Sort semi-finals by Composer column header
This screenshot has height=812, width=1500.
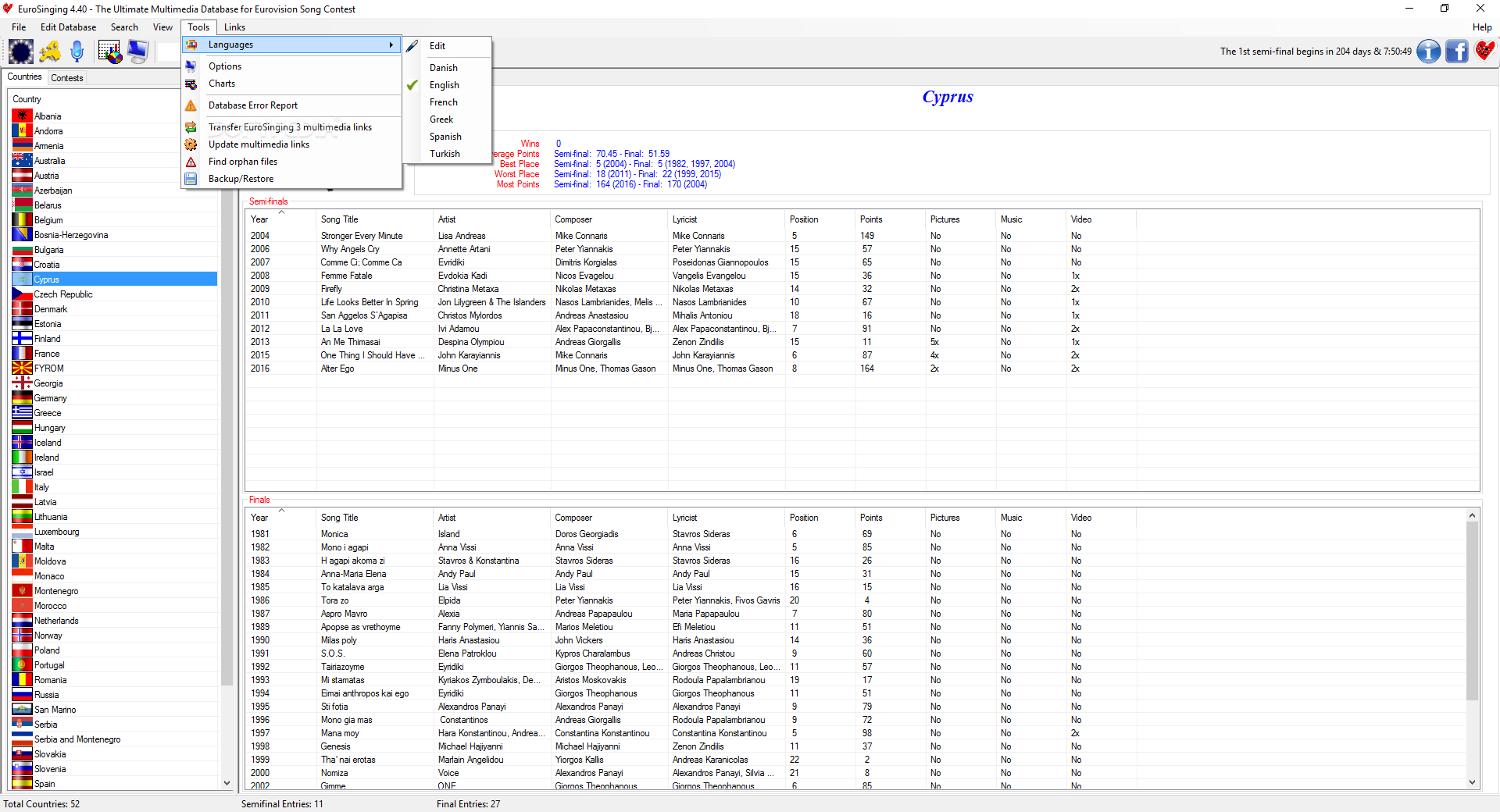click(609, 219)
